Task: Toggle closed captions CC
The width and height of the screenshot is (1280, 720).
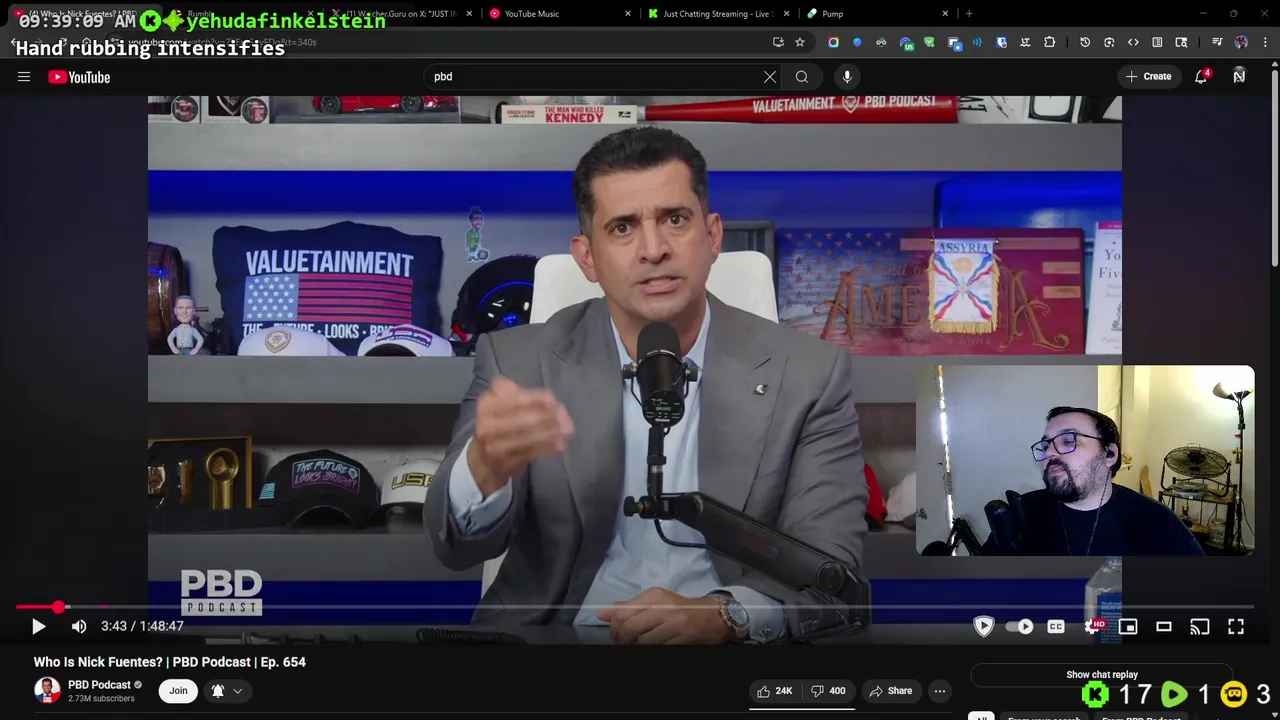Action: [x=1056, y=626]
